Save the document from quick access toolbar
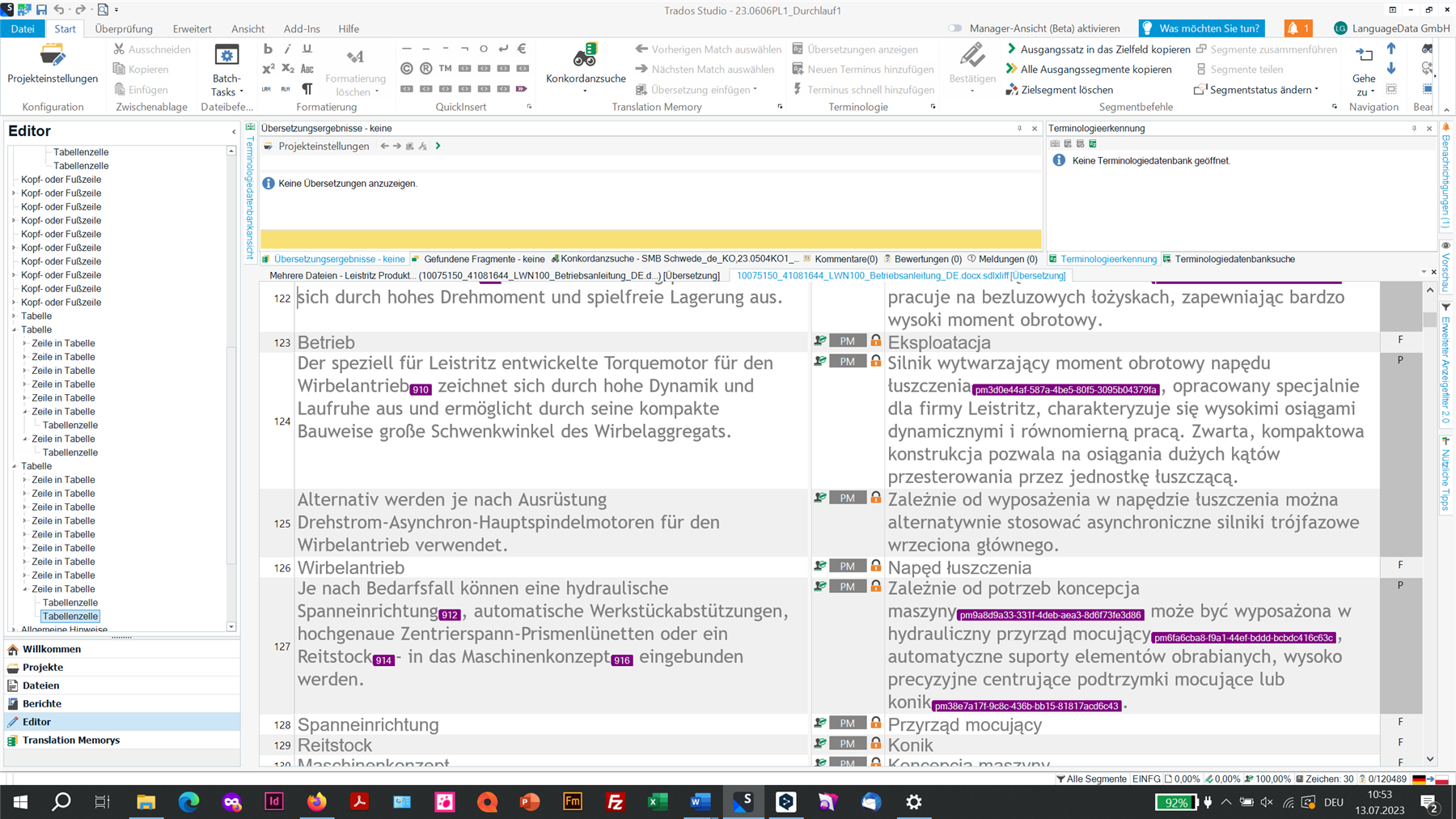This screenshot has width=1456, height=819. [41, 10]
